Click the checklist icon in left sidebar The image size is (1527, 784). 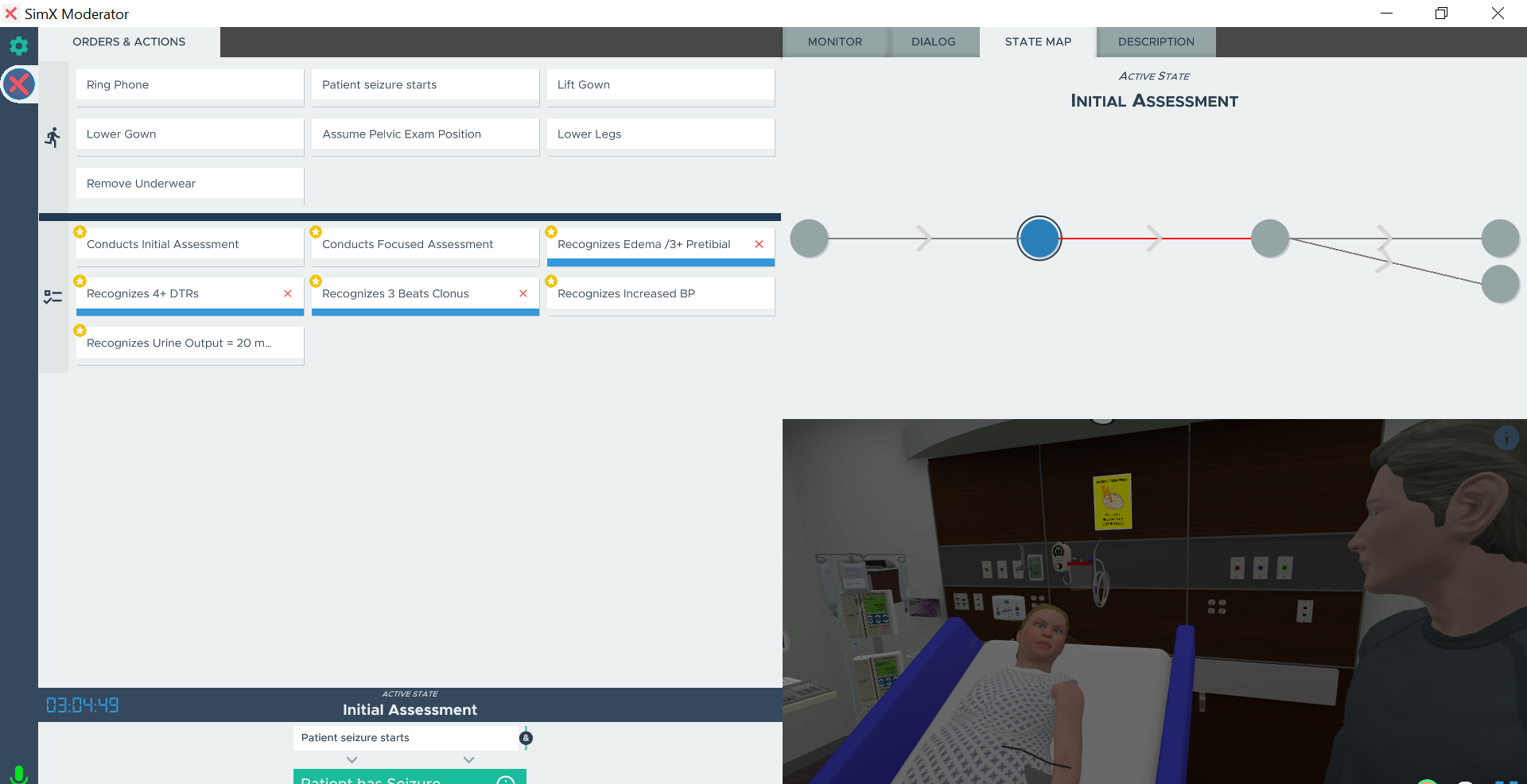coord(52,297)
